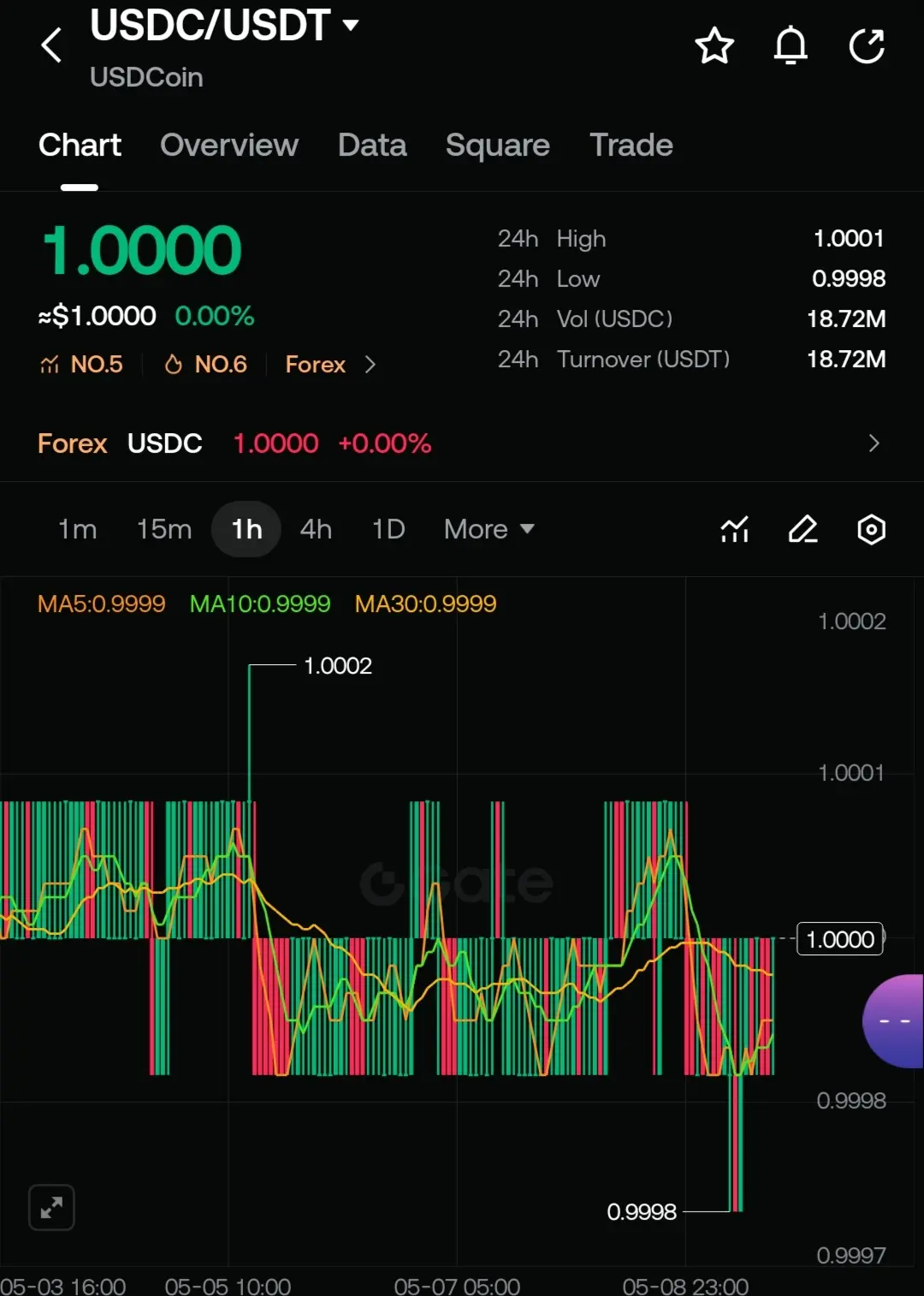Tap the NO.6 hot ranking label
The image size is (924, 1296).
point(221,365)
